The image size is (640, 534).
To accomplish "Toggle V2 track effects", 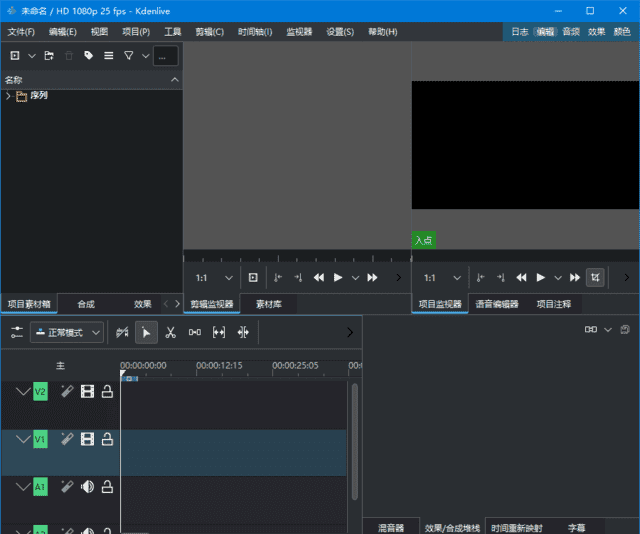I will pos(67,392).
